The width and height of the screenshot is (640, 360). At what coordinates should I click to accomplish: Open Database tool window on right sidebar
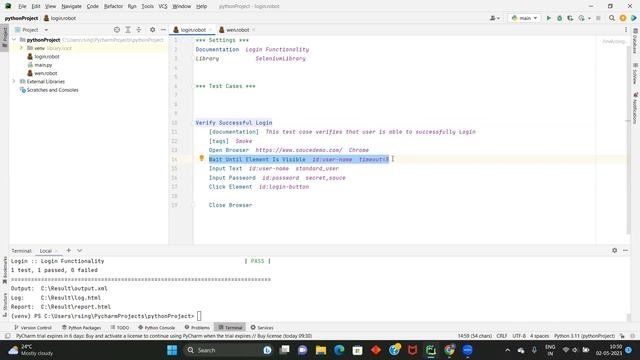(x=635, y=41)
